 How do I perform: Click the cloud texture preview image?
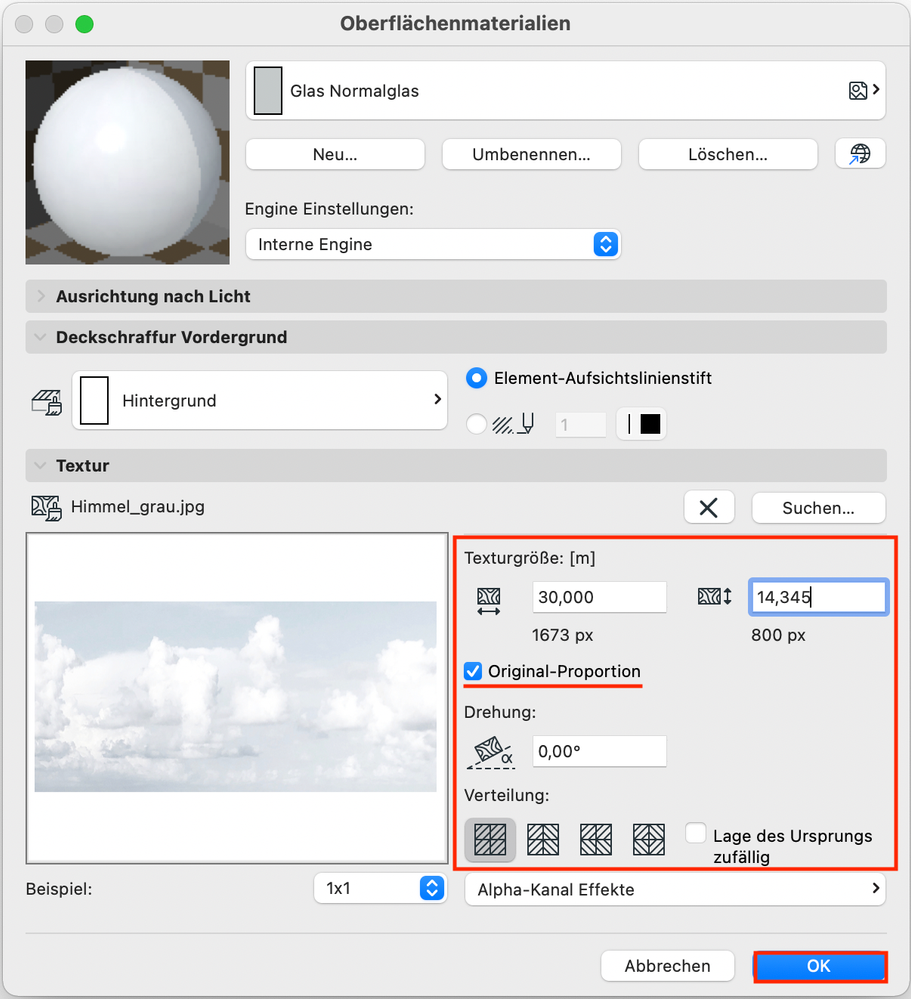[236, 696]
